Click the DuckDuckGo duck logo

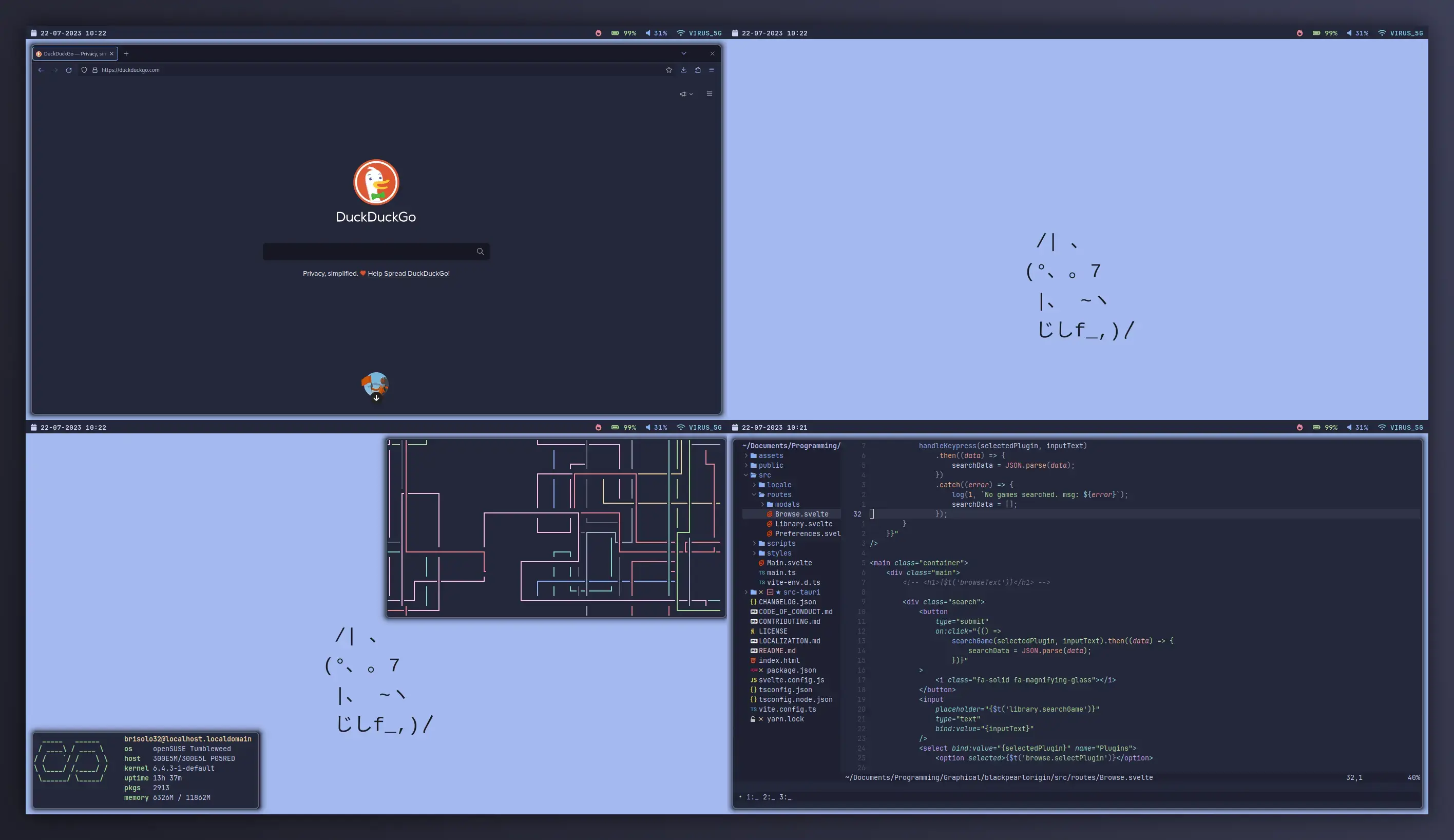click(376, 182)
